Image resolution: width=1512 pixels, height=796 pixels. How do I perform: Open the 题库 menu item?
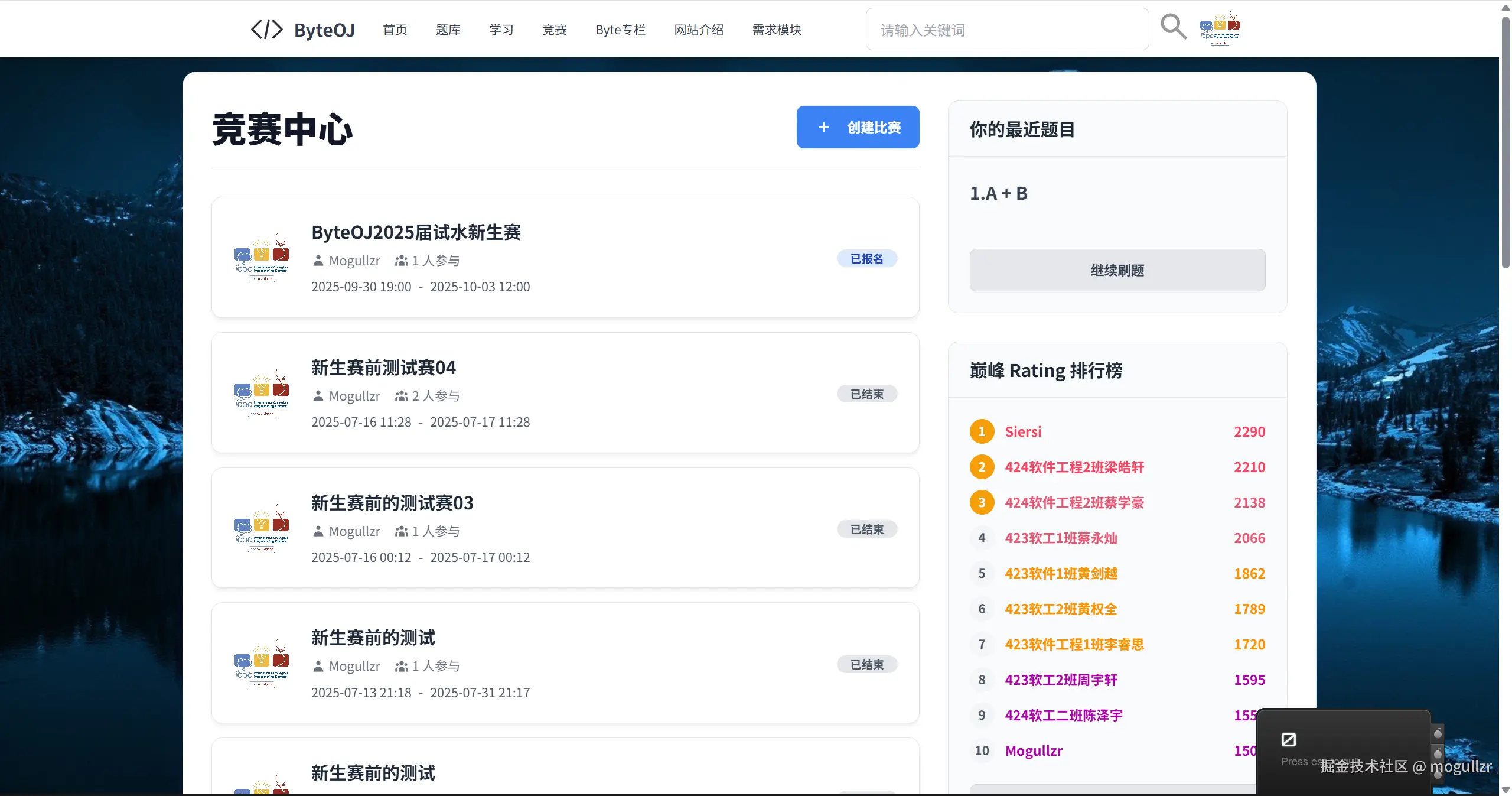[x=448, y=30]
